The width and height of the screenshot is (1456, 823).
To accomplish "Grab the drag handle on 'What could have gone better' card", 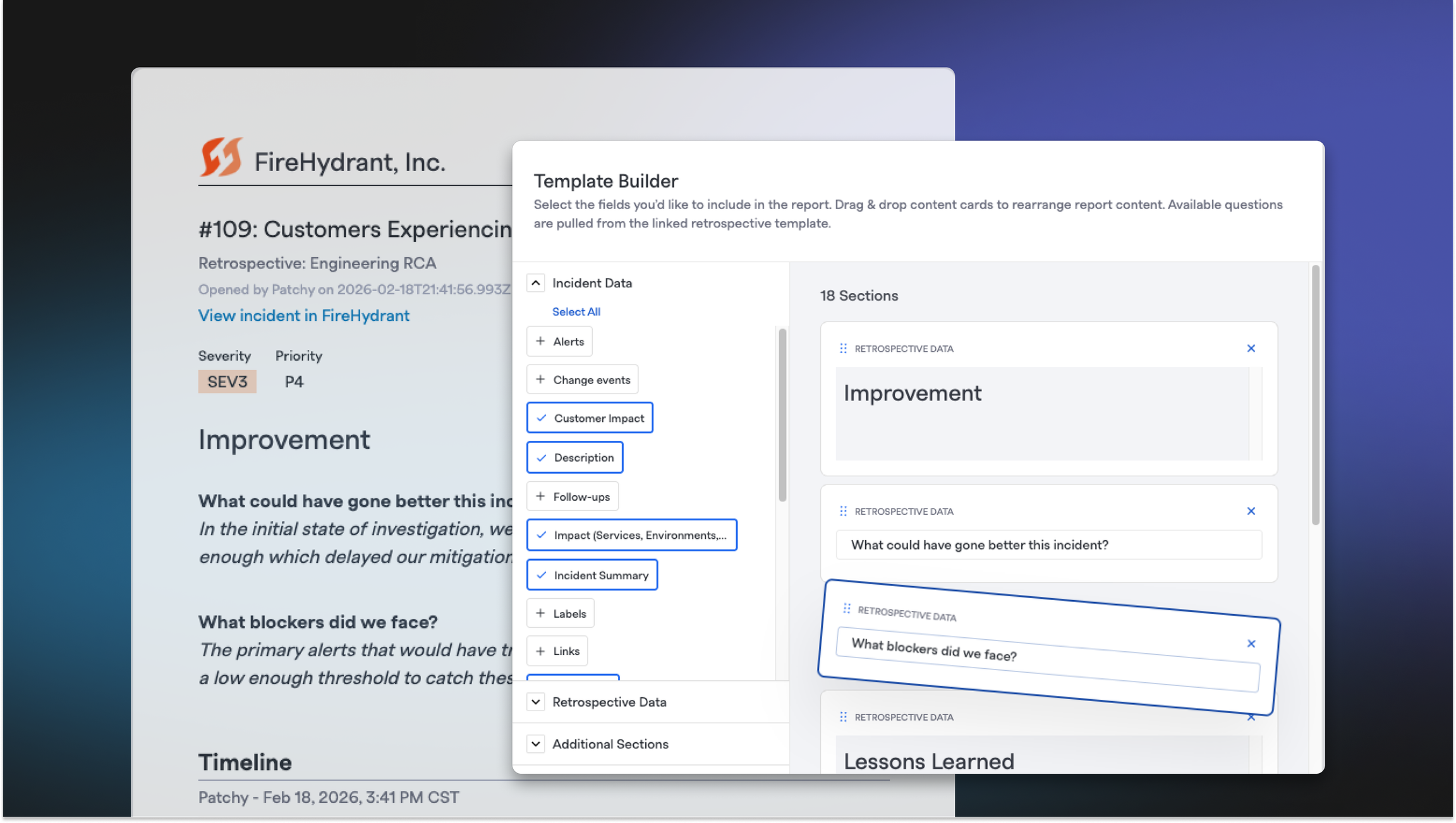I will [x=843, y=511].
